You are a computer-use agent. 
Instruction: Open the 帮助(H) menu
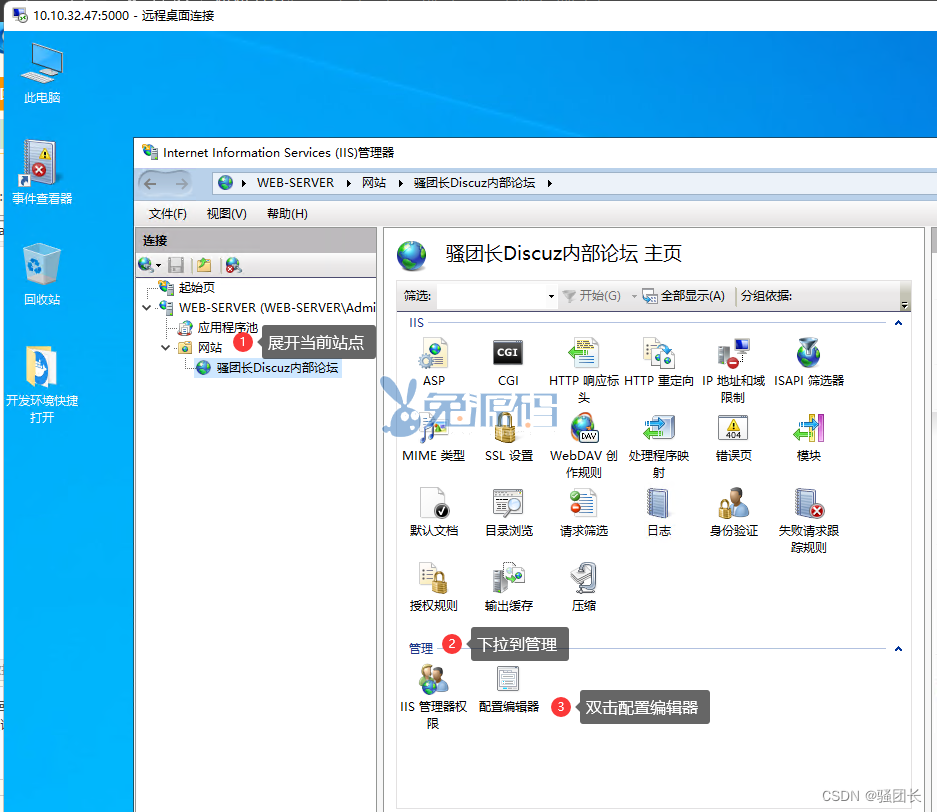287,214
